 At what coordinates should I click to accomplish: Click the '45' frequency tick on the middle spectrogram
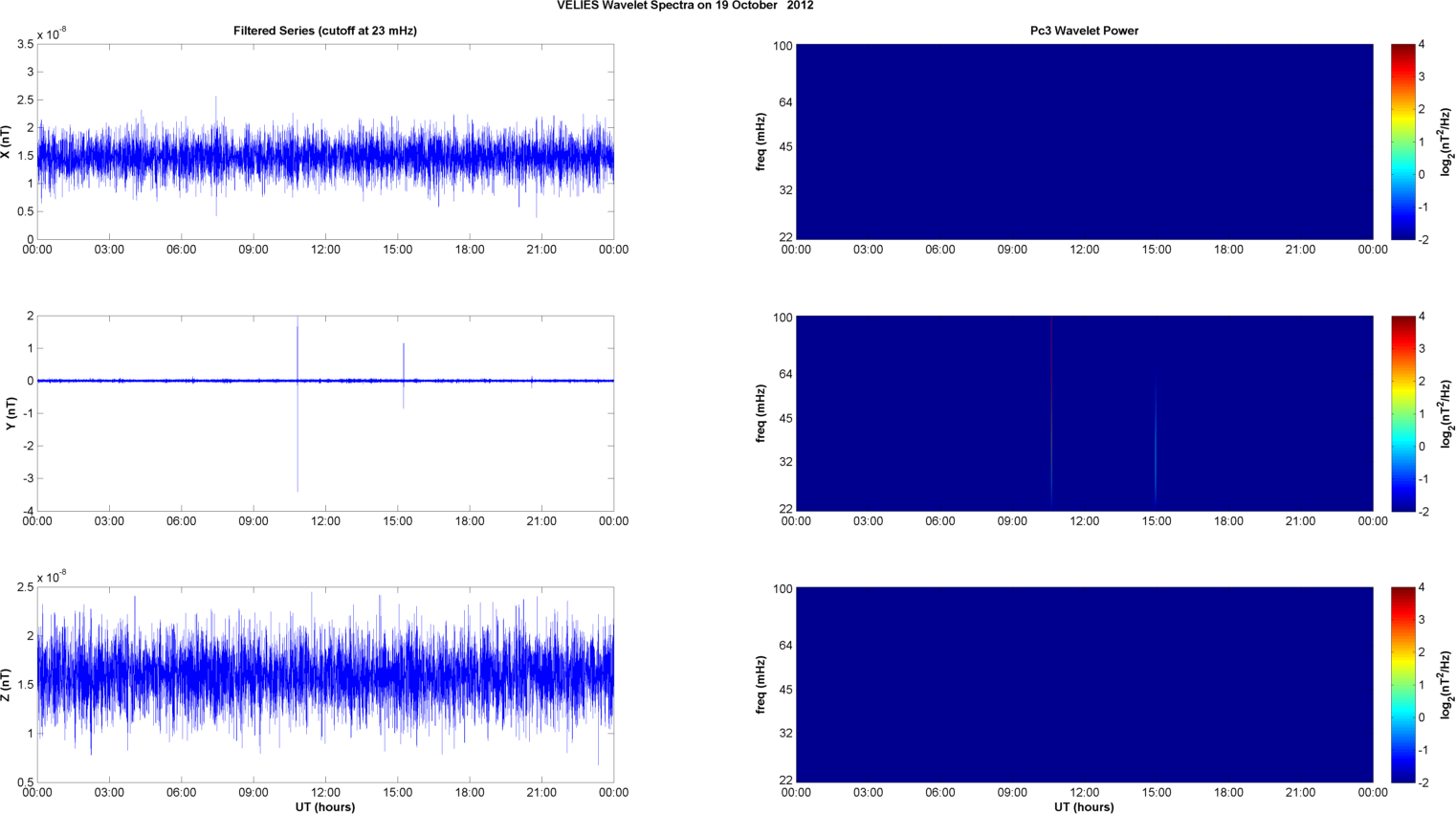pos(785,418)
